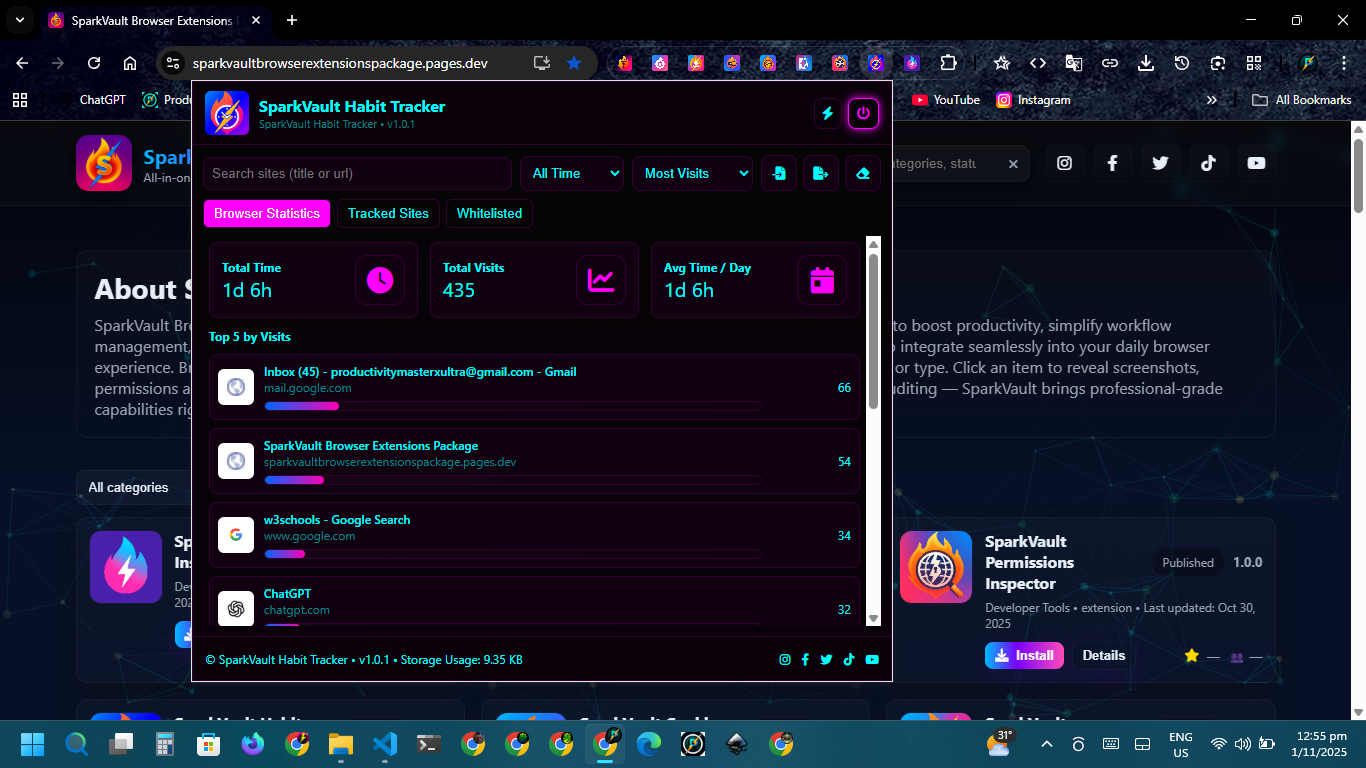
Task: Open the Chrome extensions puzzle icon
Action: 948,63
